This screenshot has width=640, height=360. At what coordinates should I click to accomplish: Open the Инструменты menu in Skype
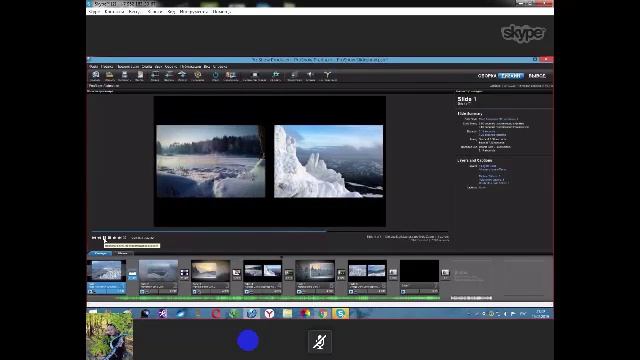pyautogui.click(x=193, y=12)
